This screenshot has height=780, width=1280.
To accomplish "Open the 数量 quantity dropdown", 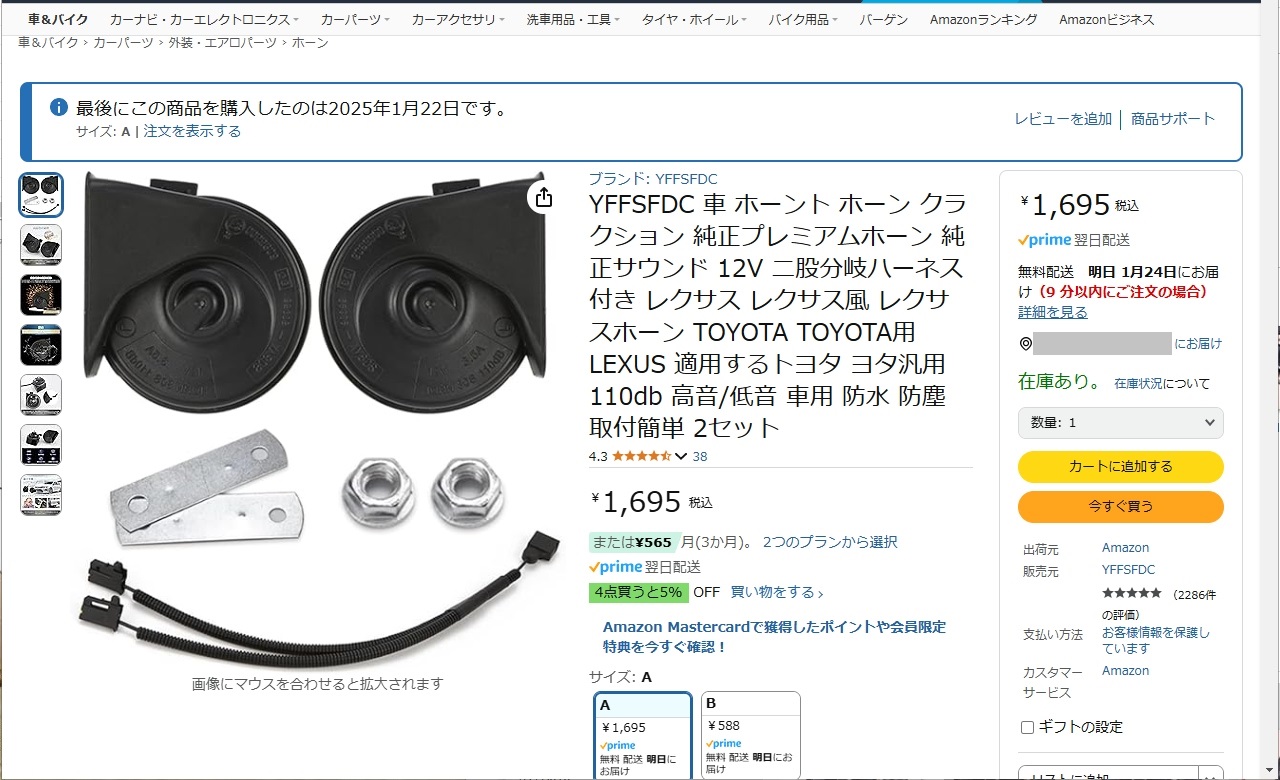I will click(x=1121, y=422).
